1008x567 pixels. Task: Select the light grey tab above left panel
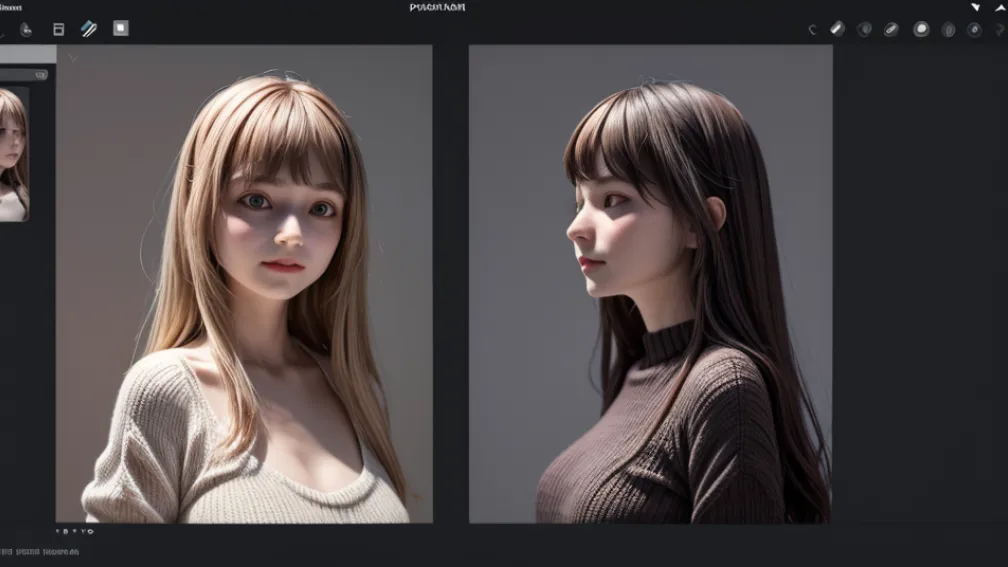28,54
